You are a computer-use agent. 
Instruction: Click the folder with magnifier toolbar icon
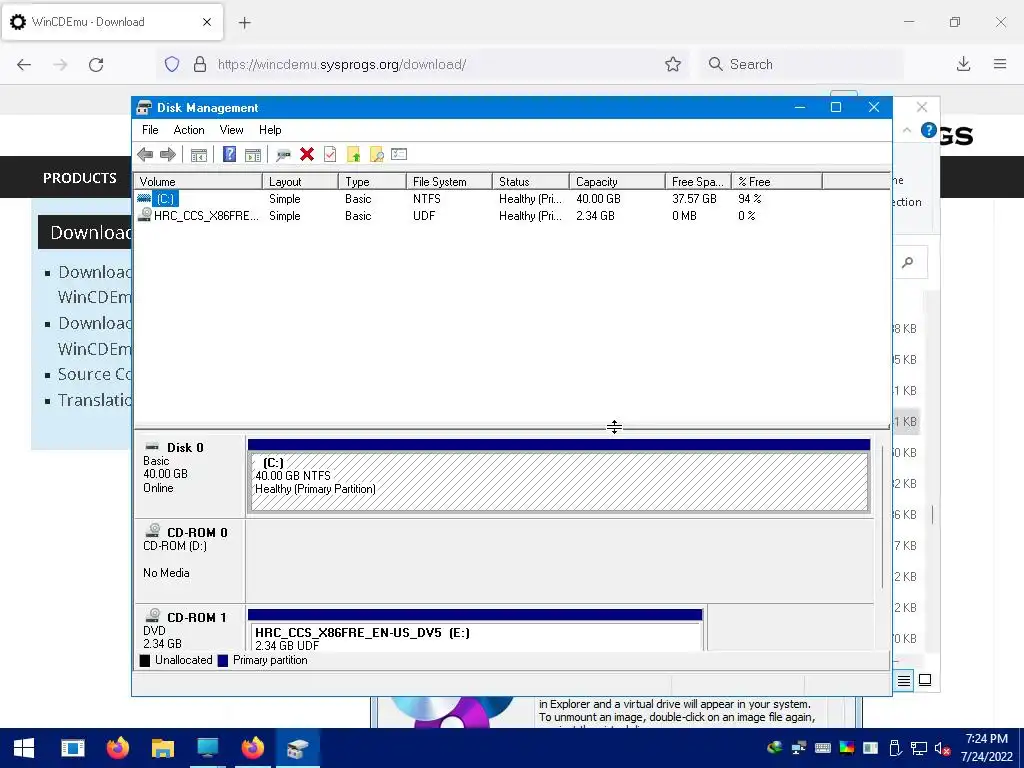pos(376,155)
